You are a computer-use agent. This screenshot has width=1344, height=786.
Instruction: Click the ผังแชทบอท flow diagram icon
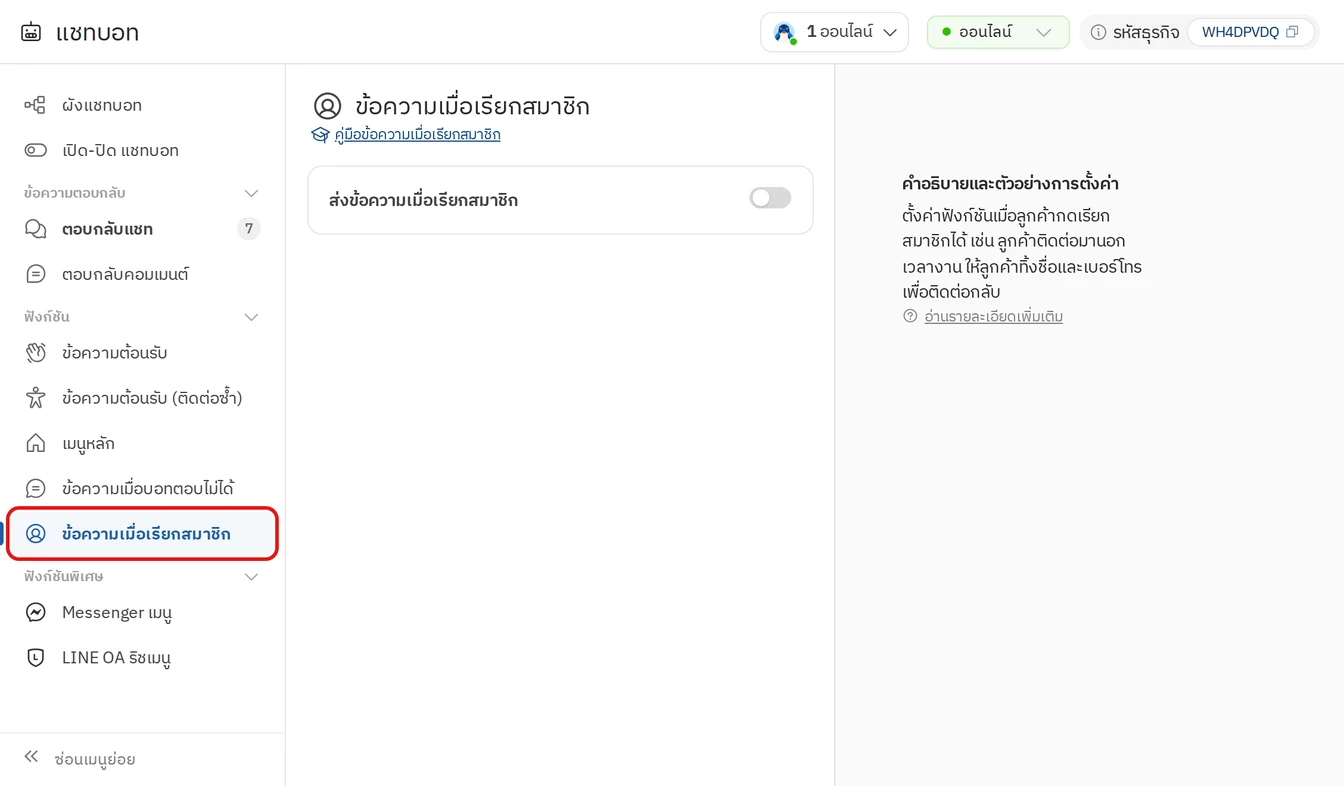click(x=35, y=105)
